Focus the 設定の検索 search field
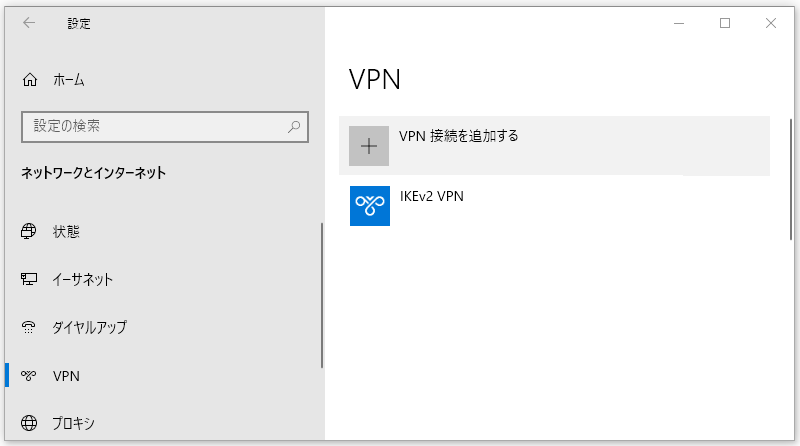Image resolution: width=800 pixels, height=446 pixels. (x=165, y=127)
